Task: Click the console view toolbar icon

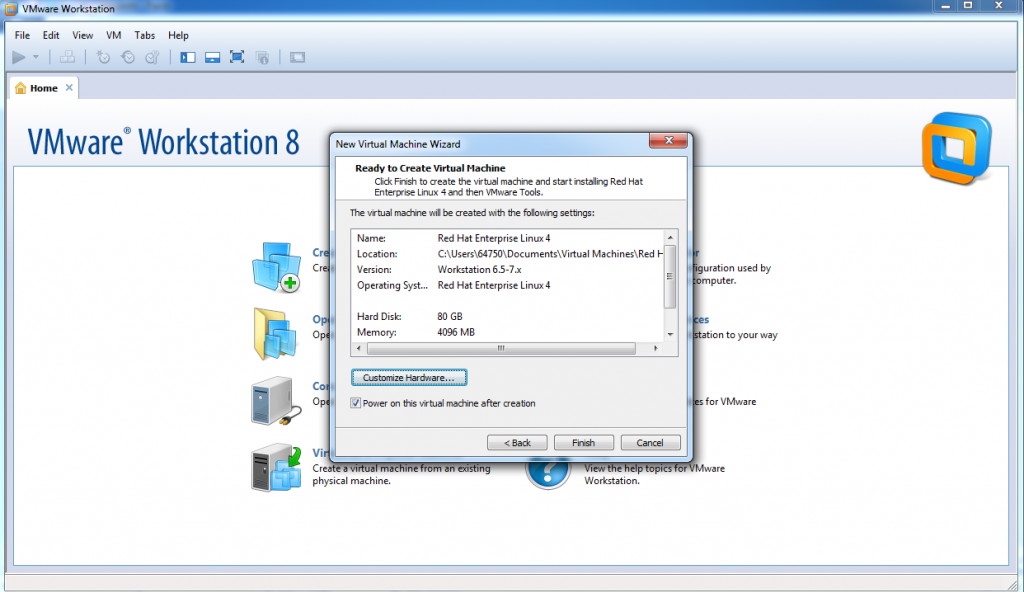Action: point(297,58)
